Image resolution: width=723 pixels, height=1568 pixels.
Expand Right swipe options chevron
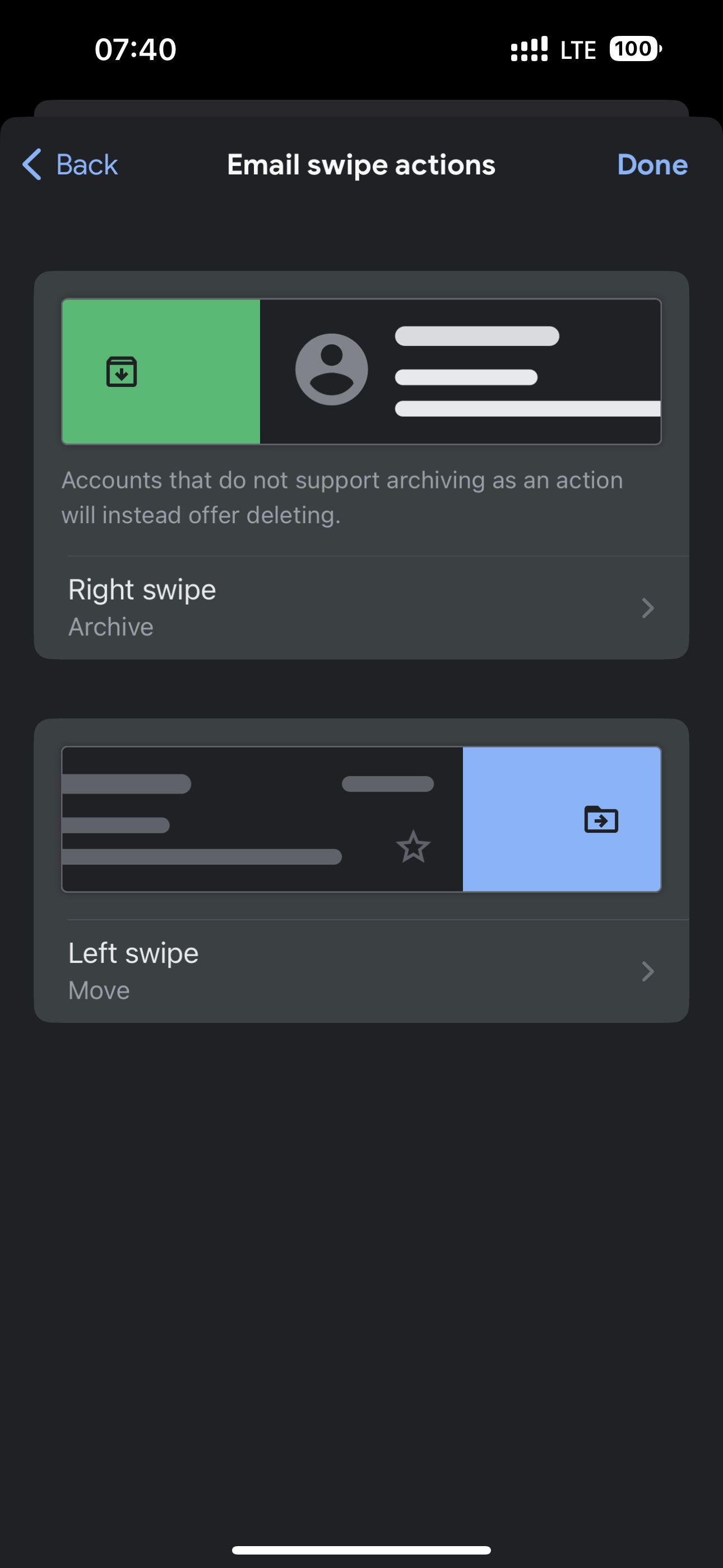pos(647,607)
